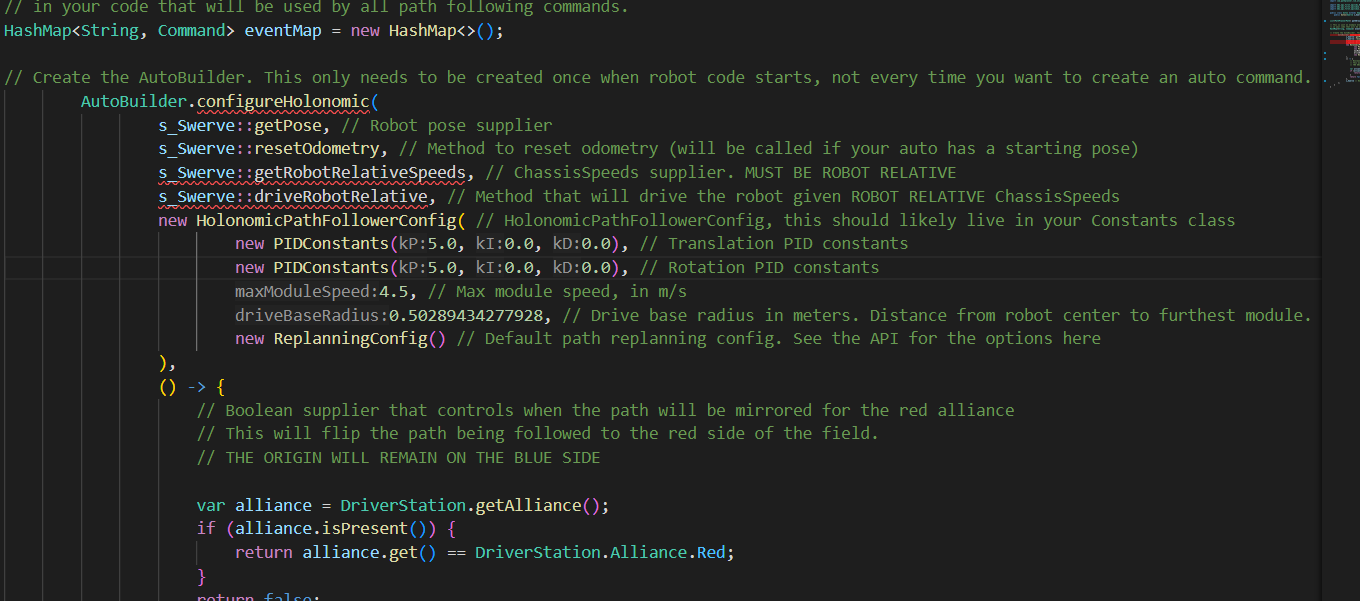Click the "THE ORIGIN WILL REMAIN" comment line
The height and width of the screenshot is (601, 1360).
click(x=398, y=458)
